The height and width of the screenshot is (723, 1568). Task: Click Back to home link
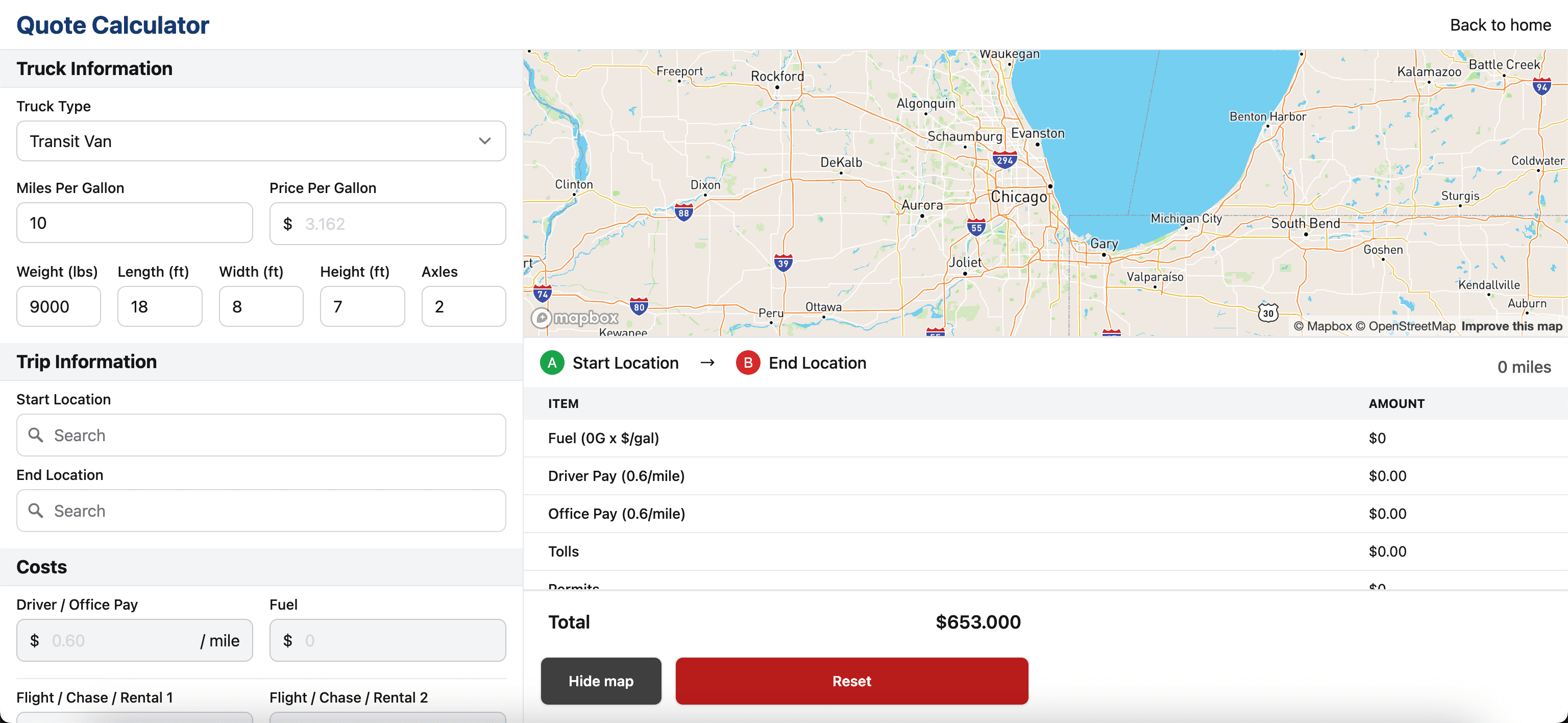point(1500,25)
